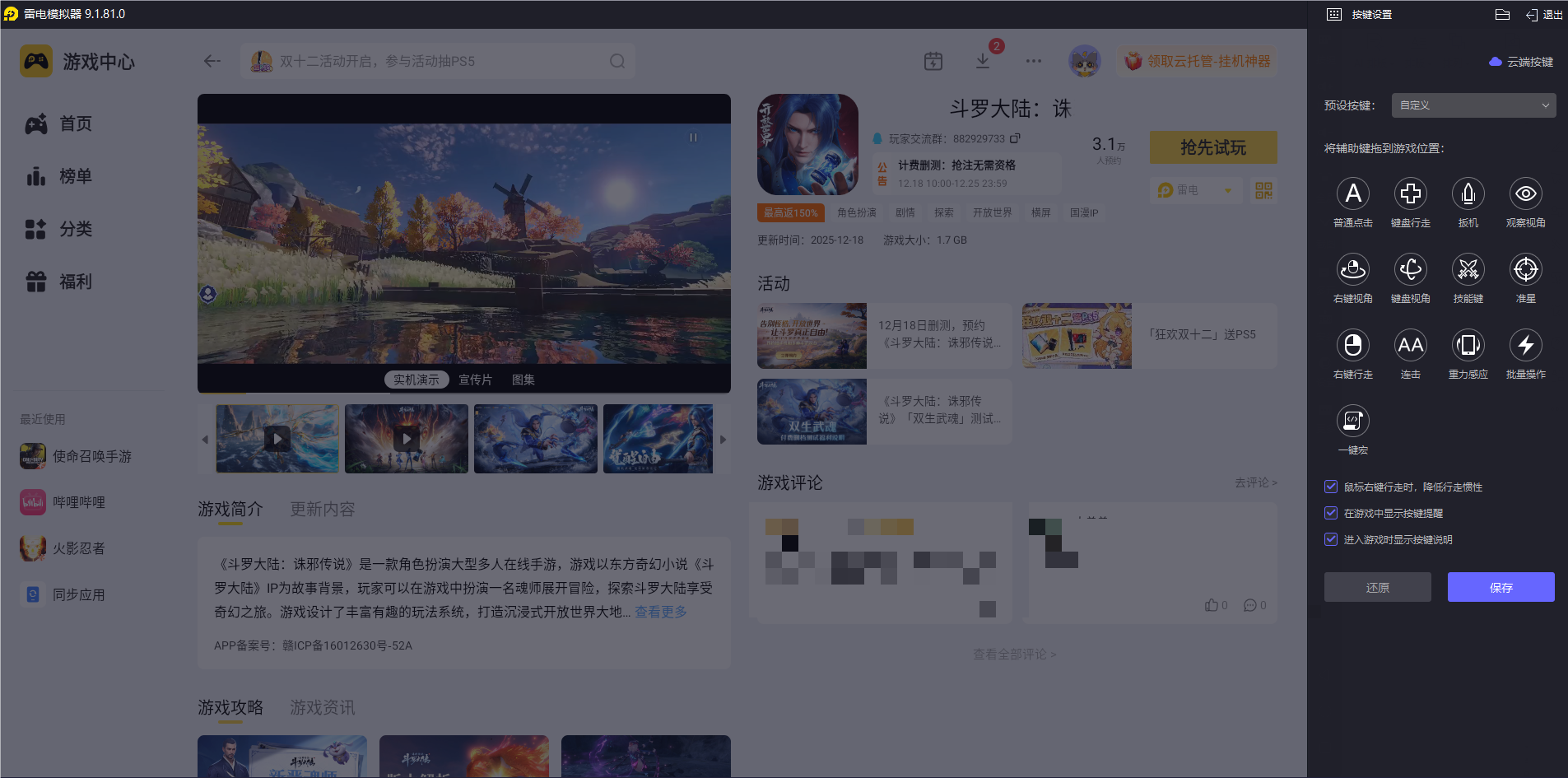Click the 还原 restore button

(1378, 587)
